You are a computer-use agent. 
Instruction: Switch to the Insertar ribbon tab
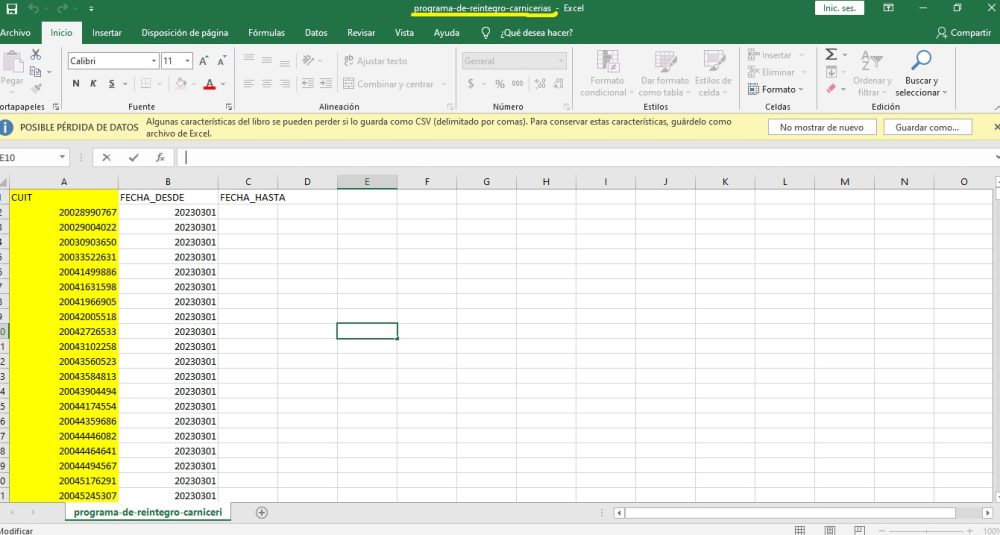(107, 32)
